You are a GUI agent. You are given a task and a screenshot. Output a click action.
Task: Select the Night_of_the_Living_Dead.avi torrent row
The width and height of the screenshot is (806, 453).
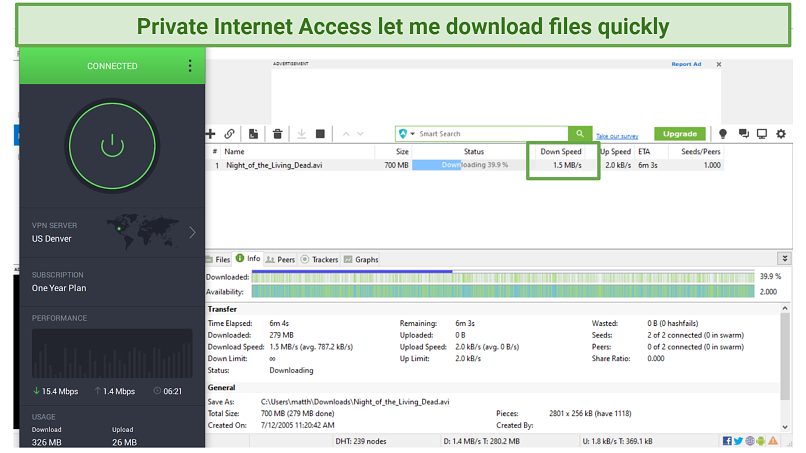pyautogui.click(x=465, y=165)
